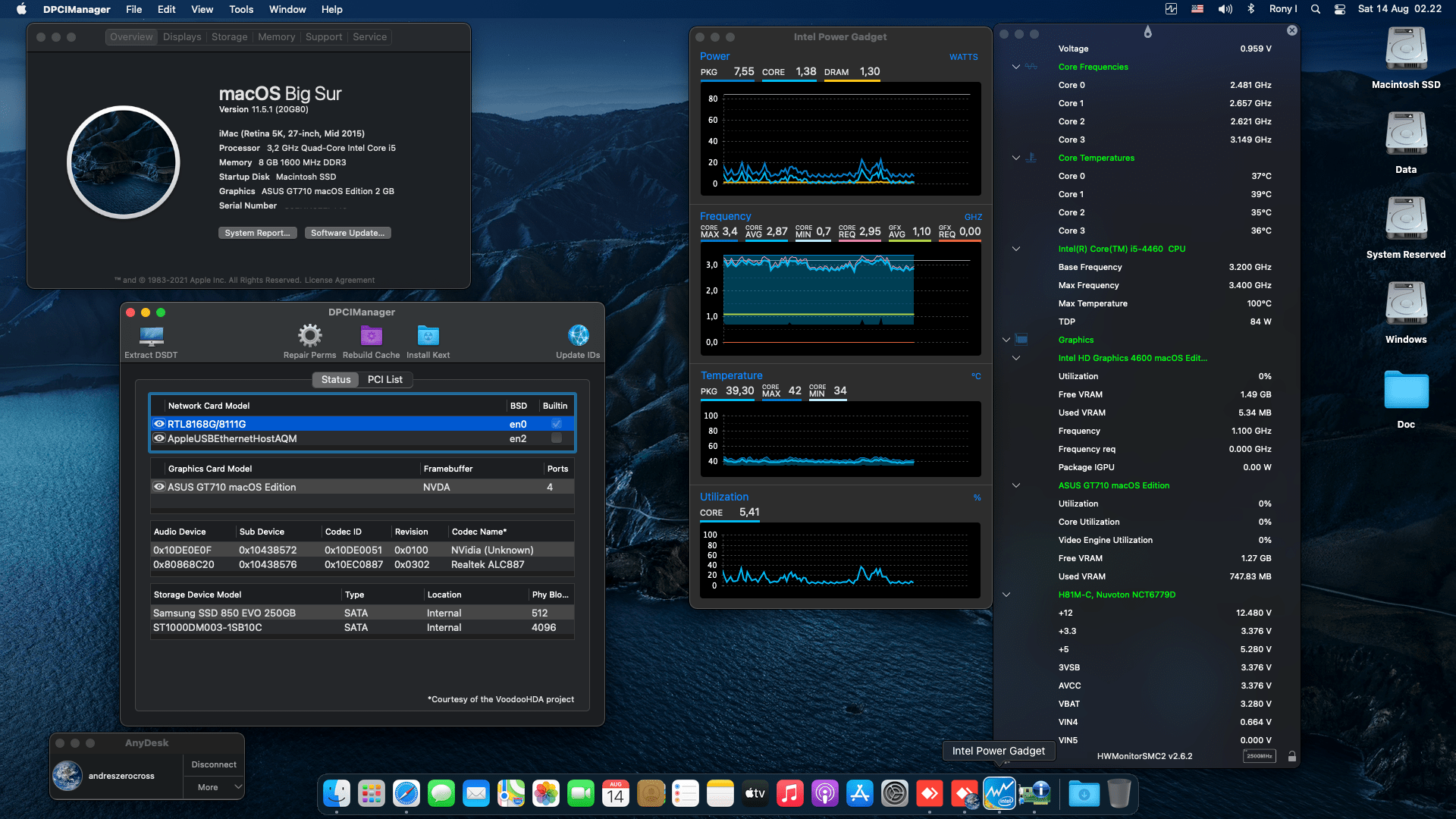Toggle eye icon next to RTL8168G/8111G
Image resolution: width=1456 pixels, height=819 pixels.
click(159, 424)
